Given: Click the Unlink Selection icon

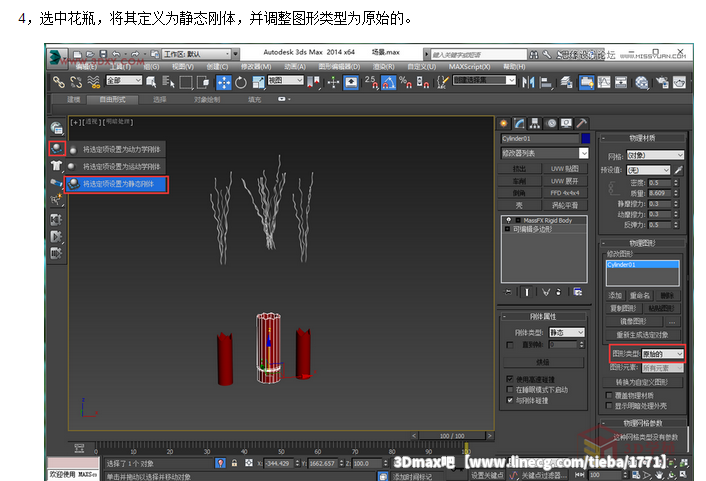Looking at the screenshot, I should pyautogui.click(x=76, y=82).
